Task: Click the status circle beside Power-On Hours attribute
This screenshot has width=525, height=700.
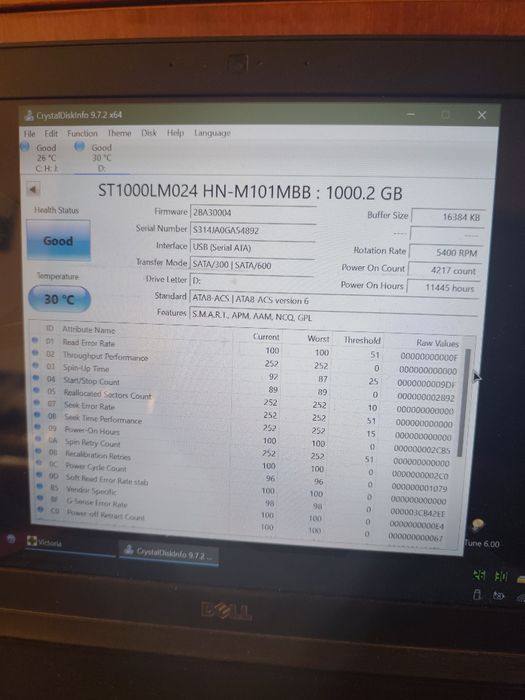Action: pyautogui.click(x=38, y=427)
